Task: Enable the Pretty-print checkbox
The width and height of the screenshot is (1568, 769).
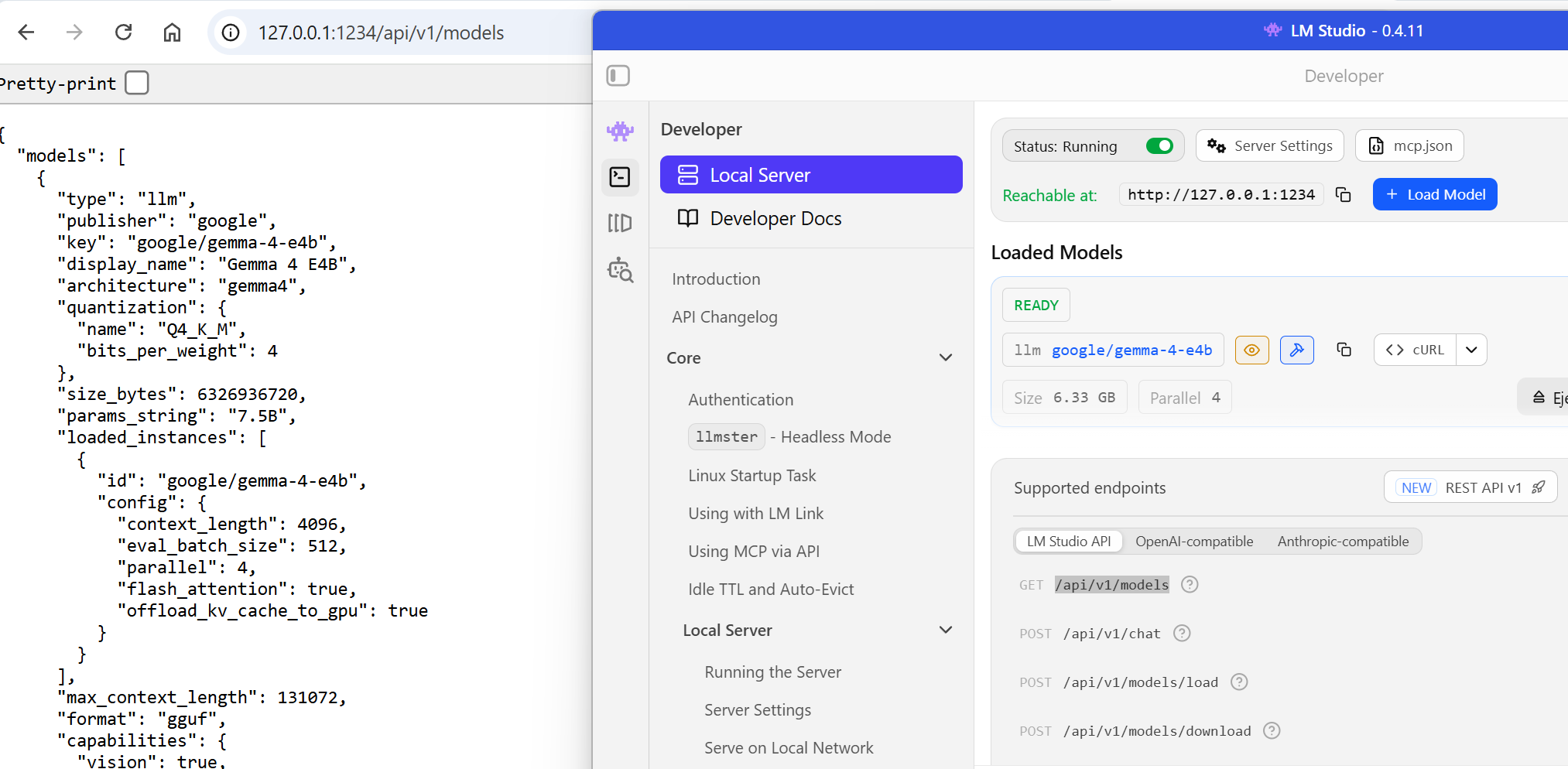Action: point(137,83)
